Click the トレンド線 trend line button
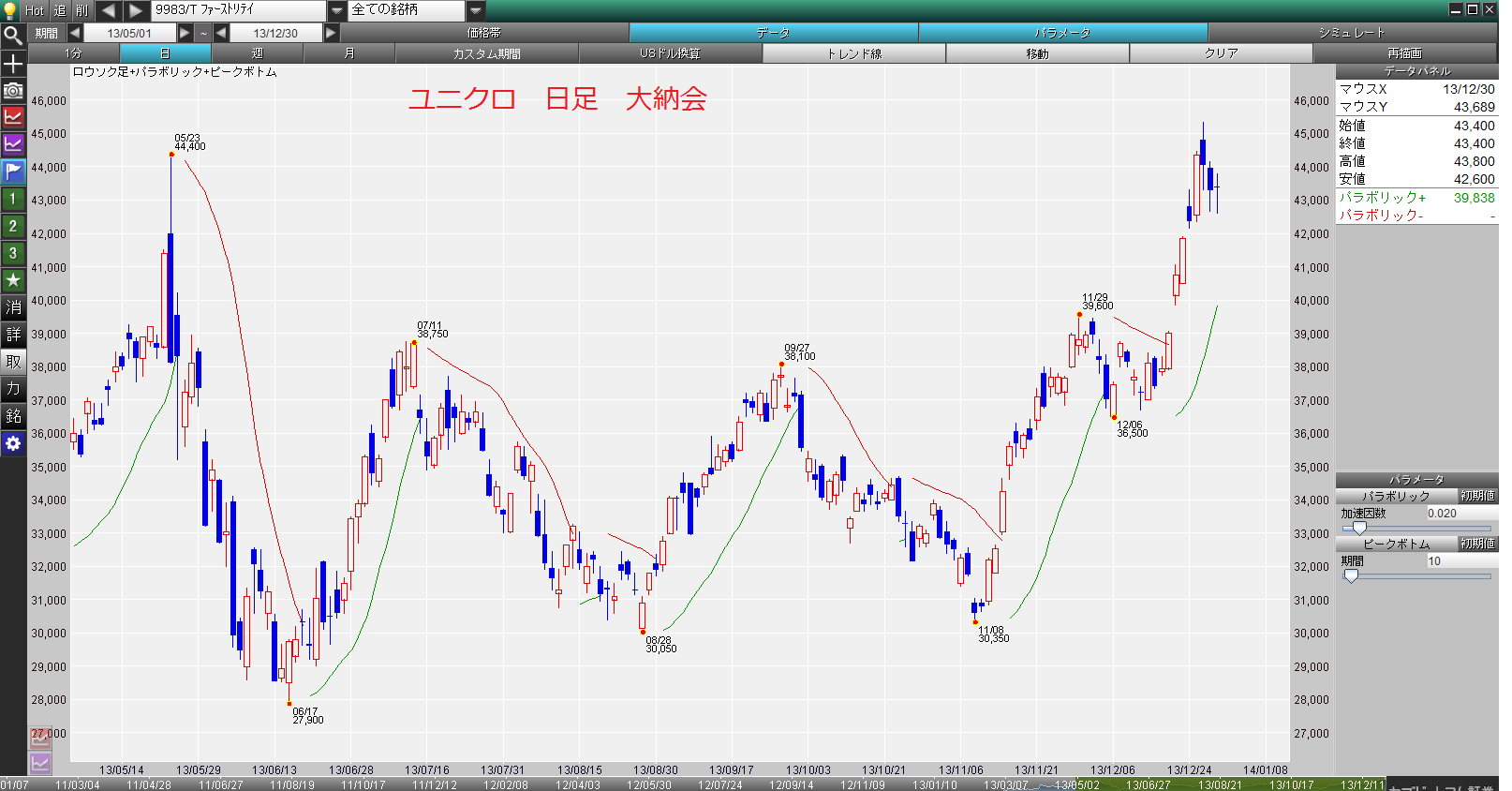The height and width of the screenshot is (791, 1512). 854,53
